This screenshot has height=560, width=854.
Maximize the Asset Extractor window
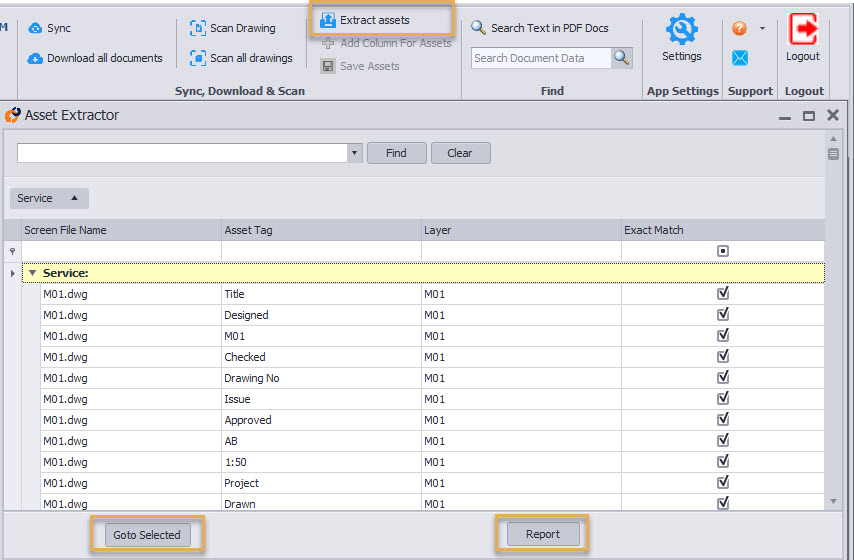(x=809, y=115)
